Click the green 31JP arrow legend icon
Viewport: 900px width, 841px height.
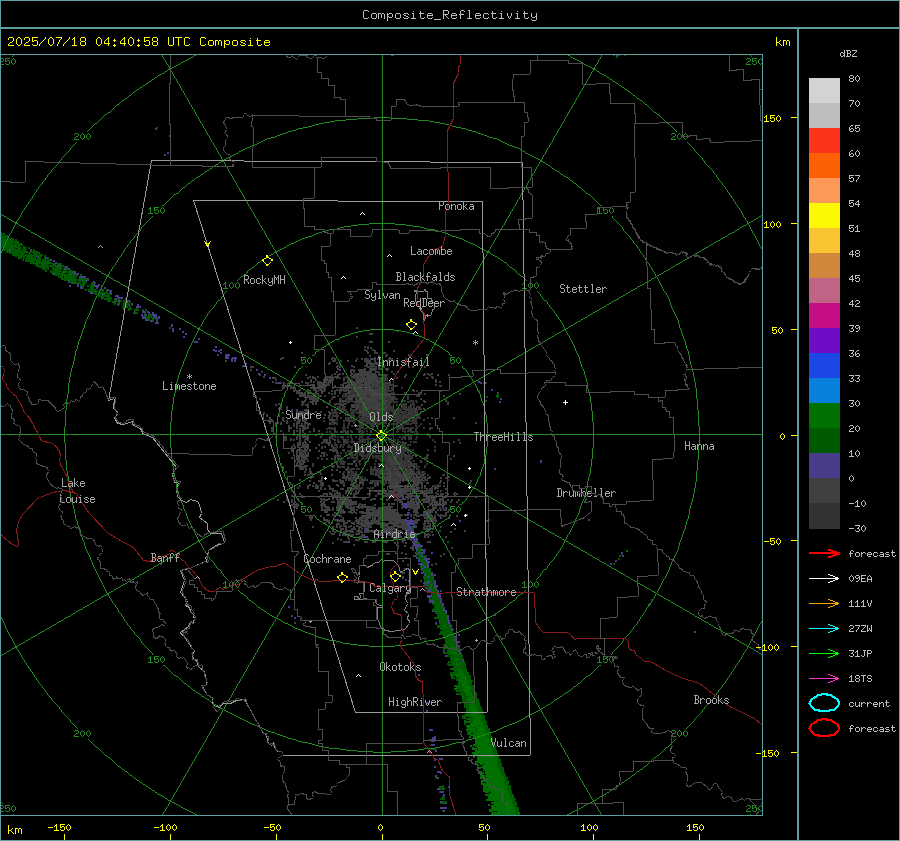click(x=824, y=653)
